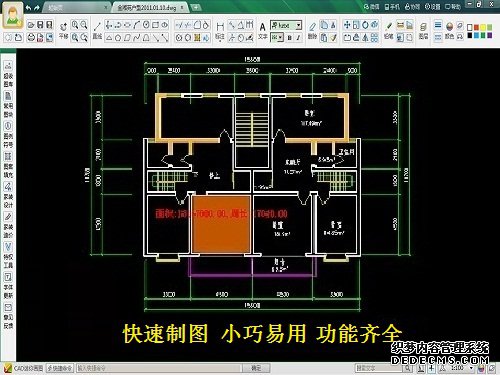Toggle bold text formatting

click(x=289, y=38)
